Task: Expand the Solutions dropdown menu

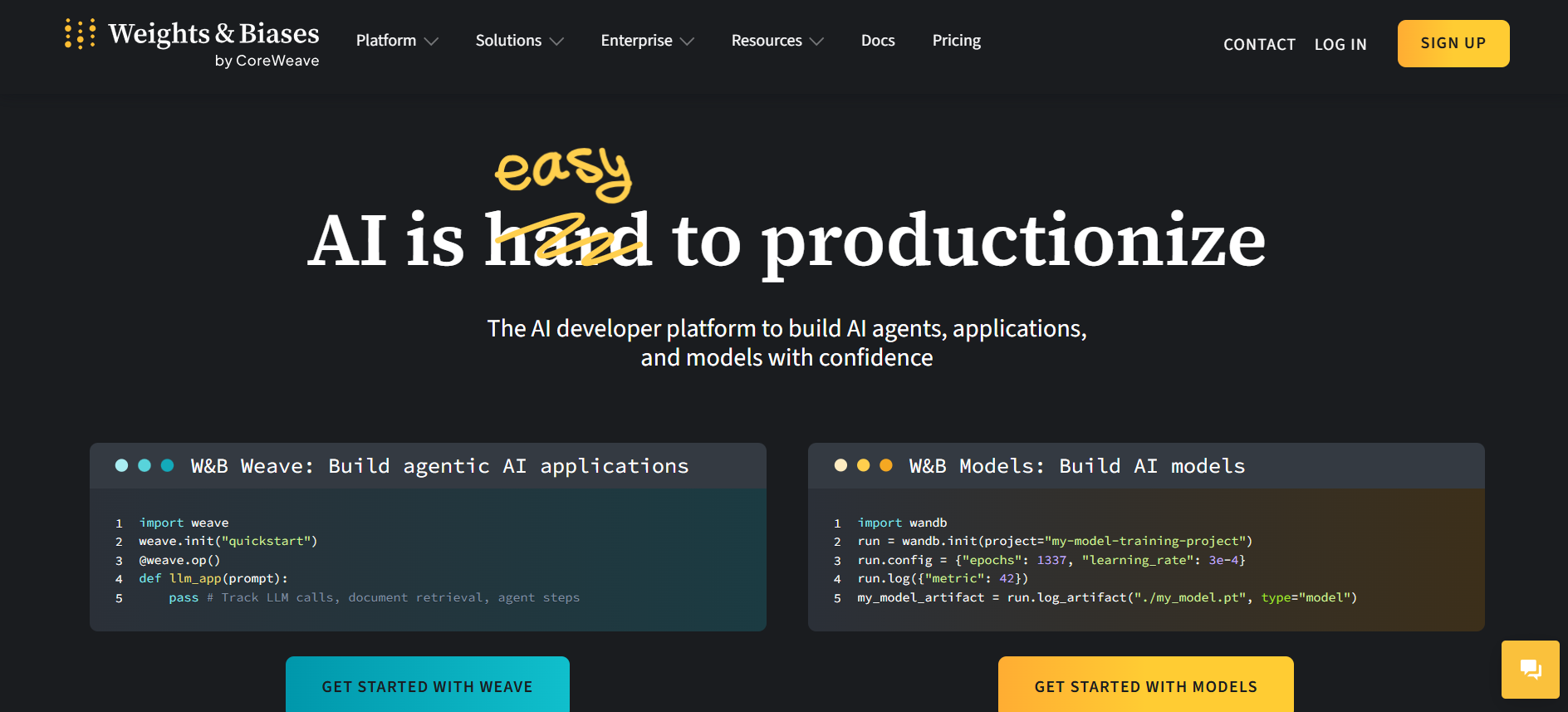Action: coord(519,41)
